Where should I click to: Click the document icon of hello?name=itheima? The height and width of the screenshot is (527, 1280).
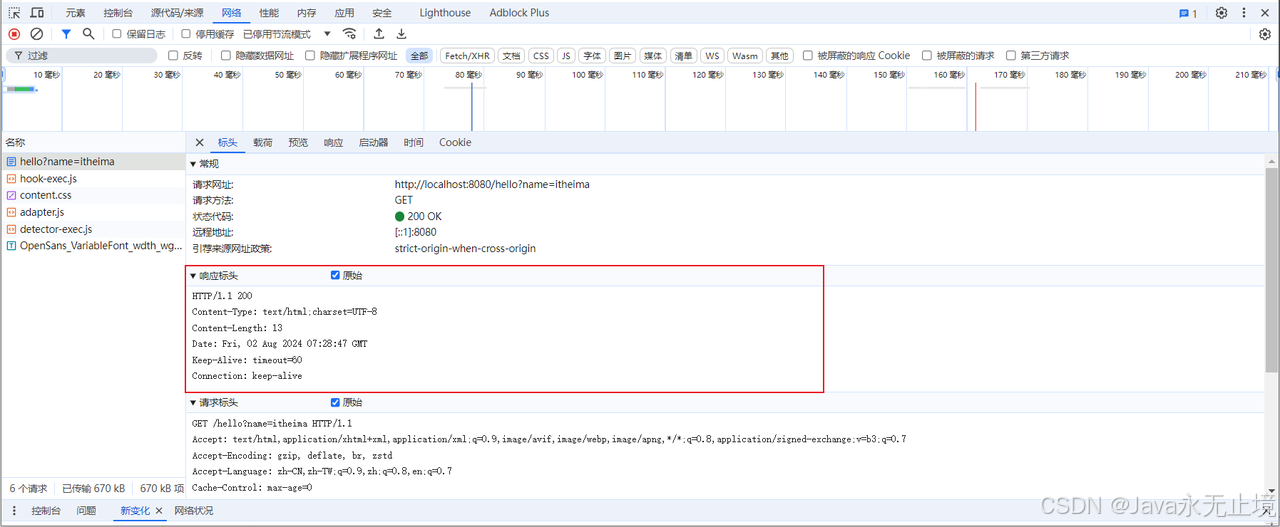pos(11,162)
